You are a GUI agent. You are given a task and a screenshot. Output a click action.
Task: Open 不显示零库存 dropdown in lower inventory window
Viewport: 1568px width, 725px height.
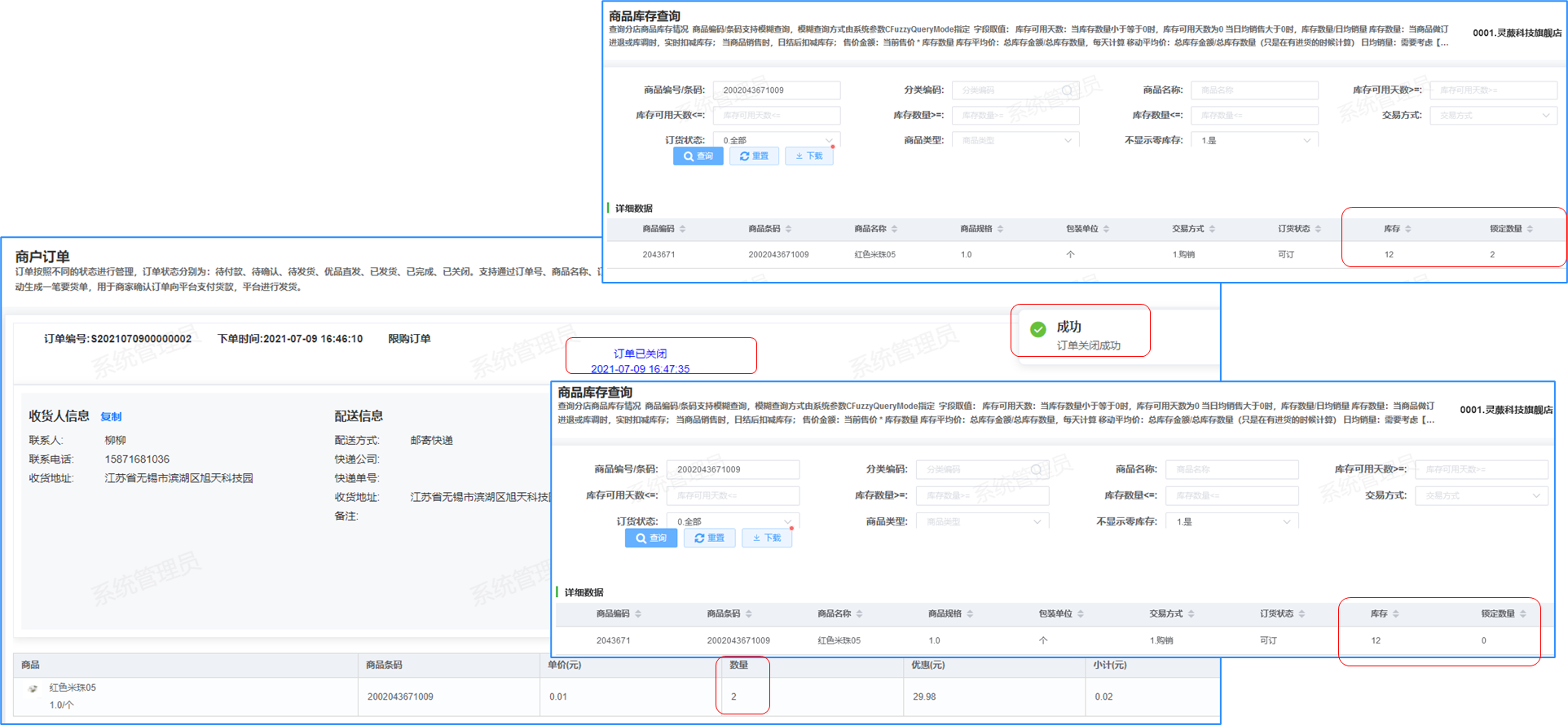[x=1232, y=521]
